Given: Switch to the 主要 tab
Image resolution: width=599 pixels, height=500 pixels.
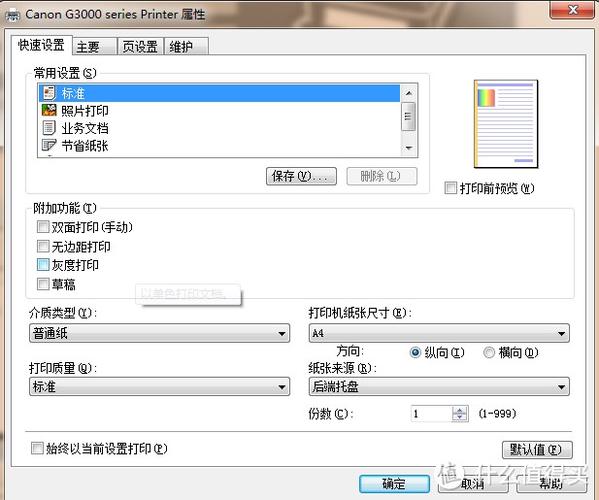Looking at the screenshot, I should (x=94, y=47).
